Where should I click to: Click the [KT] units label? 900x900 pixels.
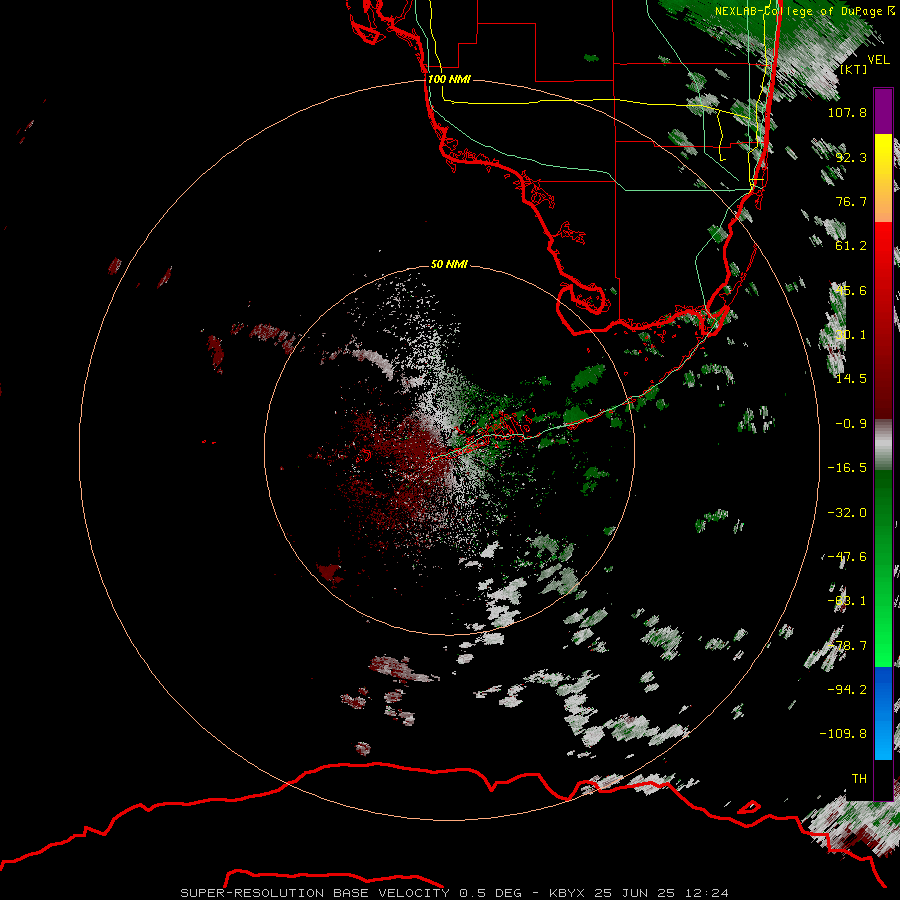854,69
